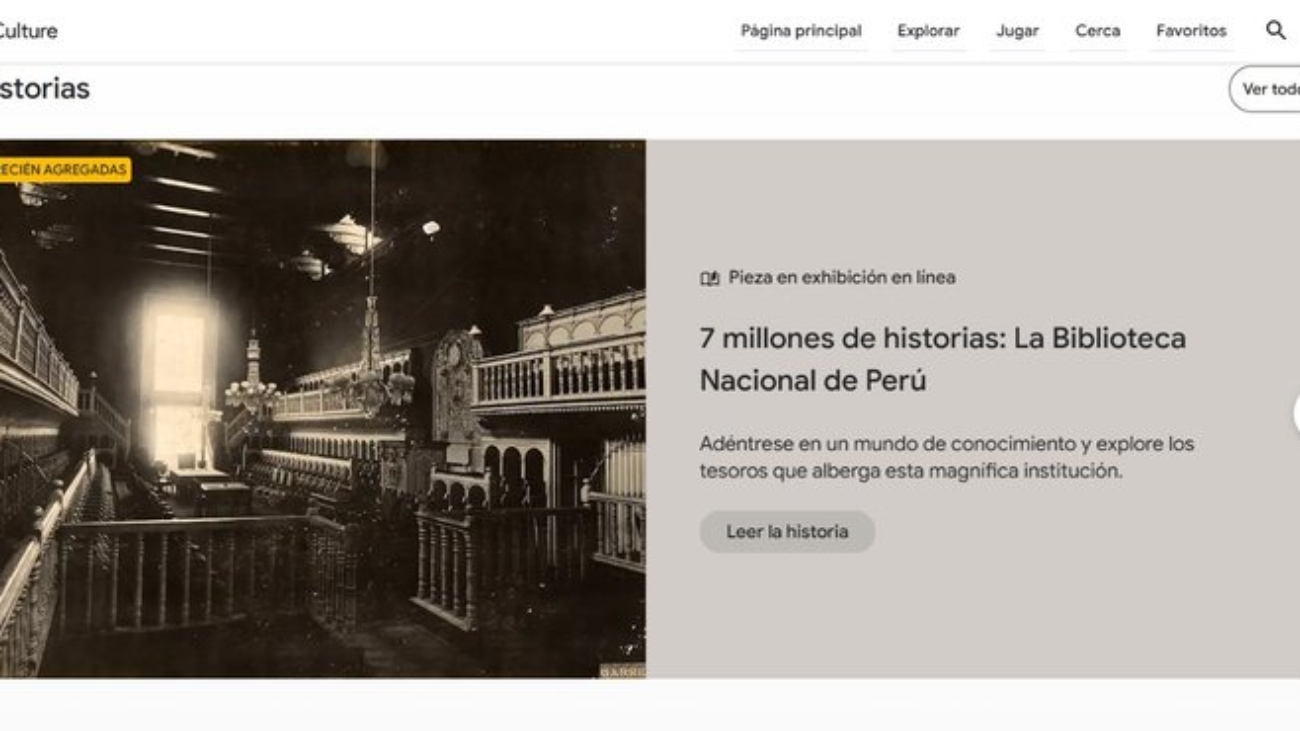Image resolution: width=1300 pixels, height=731 pixels.
Task: Open the Cerca nav item
Action: pyautogui.click(x=1097, y=31)
